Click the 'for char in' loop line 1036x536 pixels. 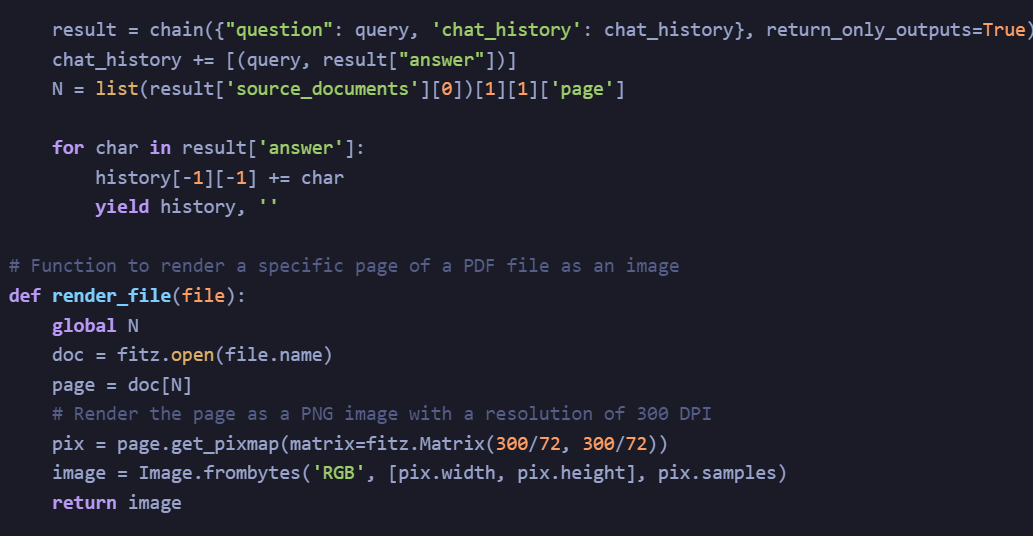pos(208,147)
